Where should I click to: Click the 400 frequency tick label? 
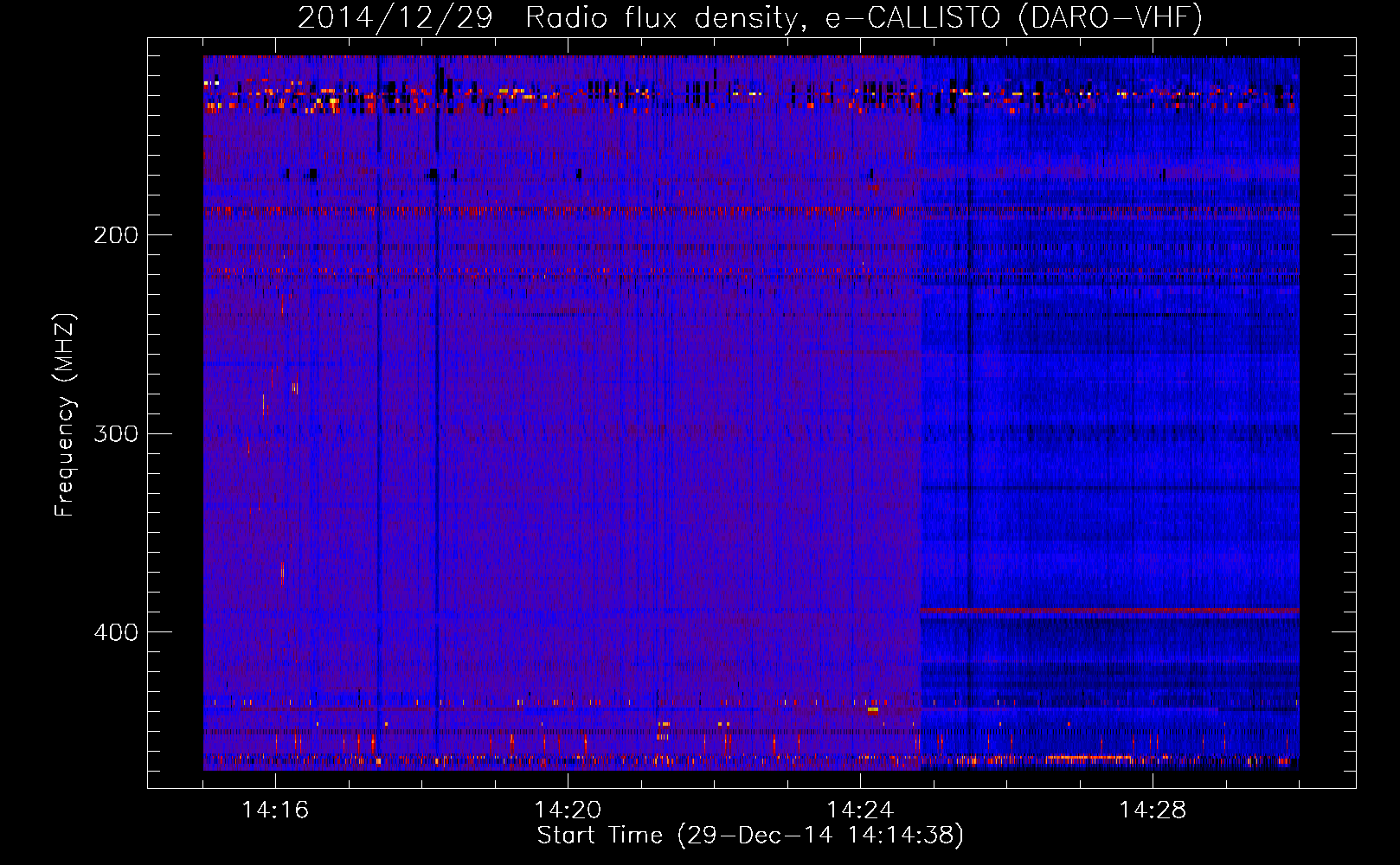(116, 632)
